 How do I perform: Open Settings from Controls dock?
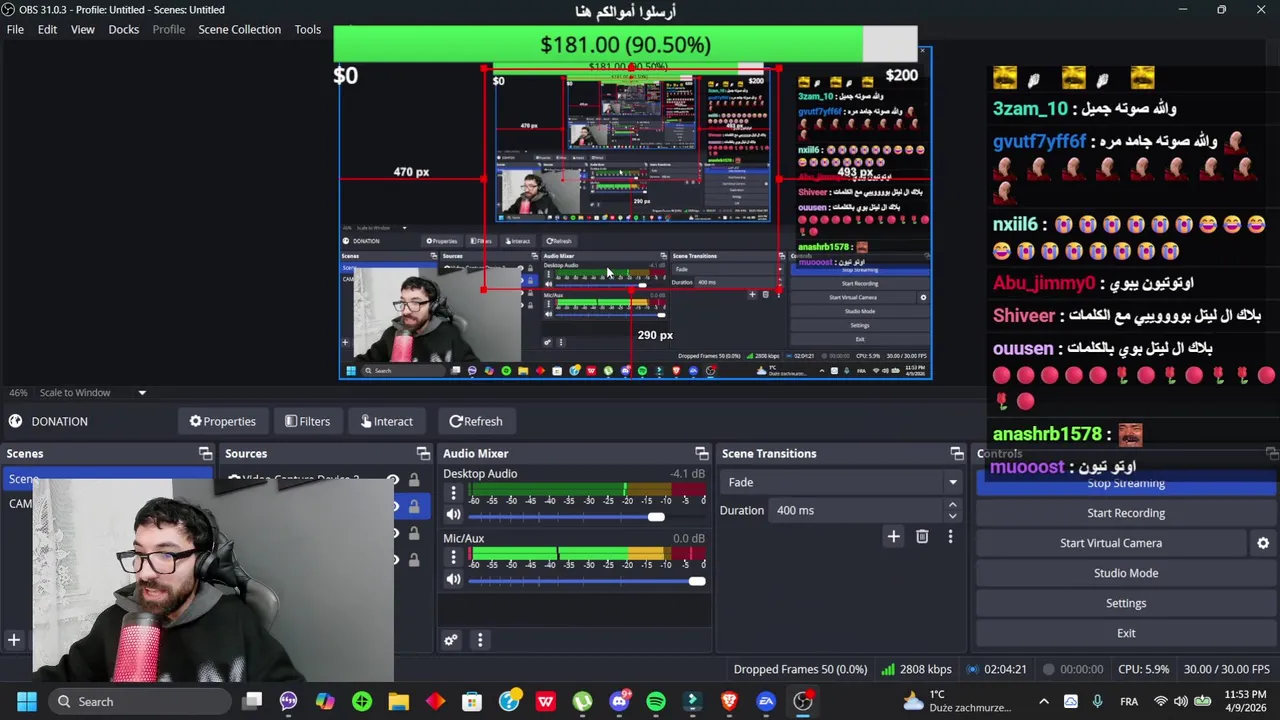click(1126, 603)
